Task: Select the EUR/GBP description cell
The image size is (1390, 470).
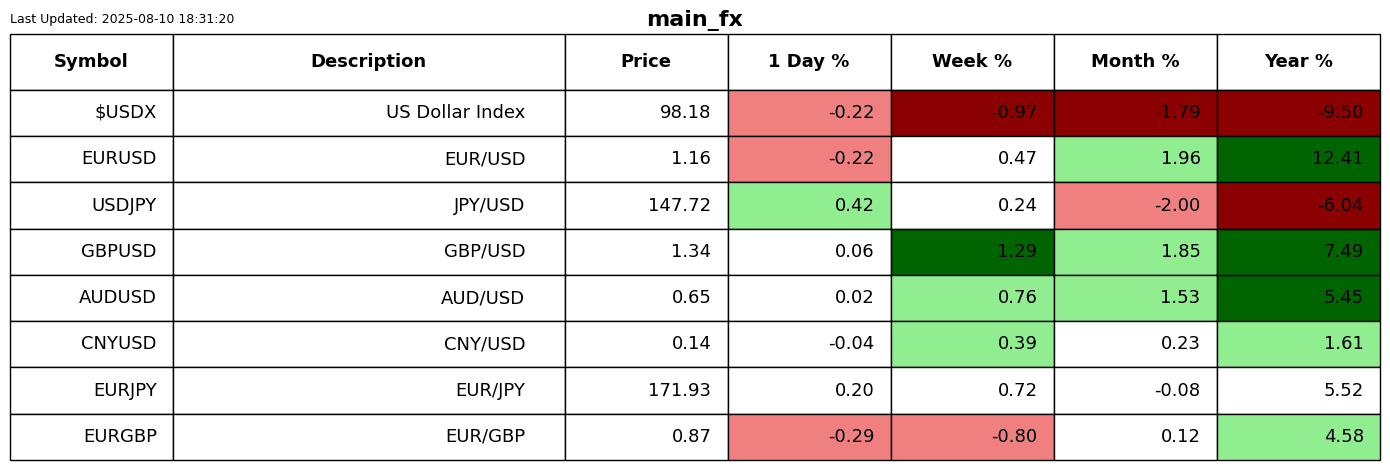Action: pos(368,437)
